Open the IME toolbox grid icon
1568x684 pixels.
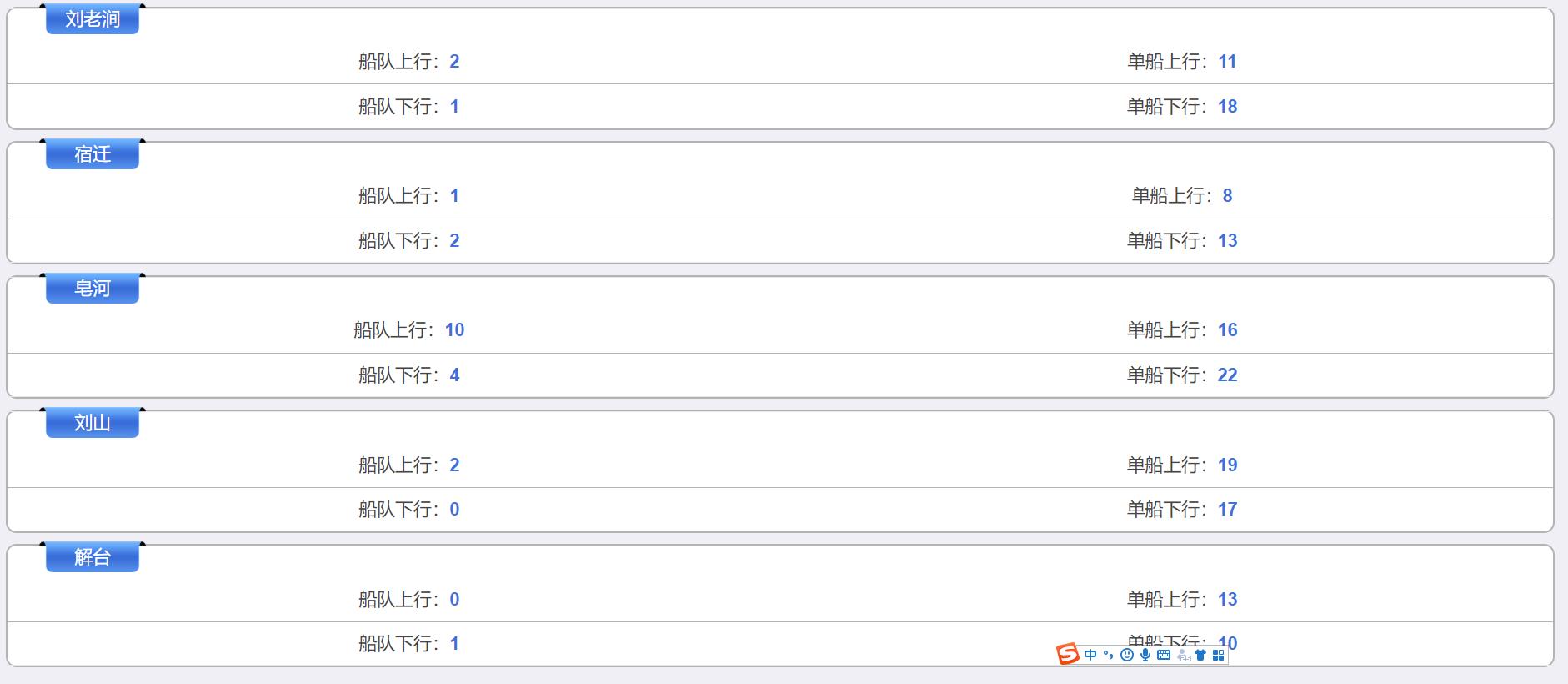1219,655
